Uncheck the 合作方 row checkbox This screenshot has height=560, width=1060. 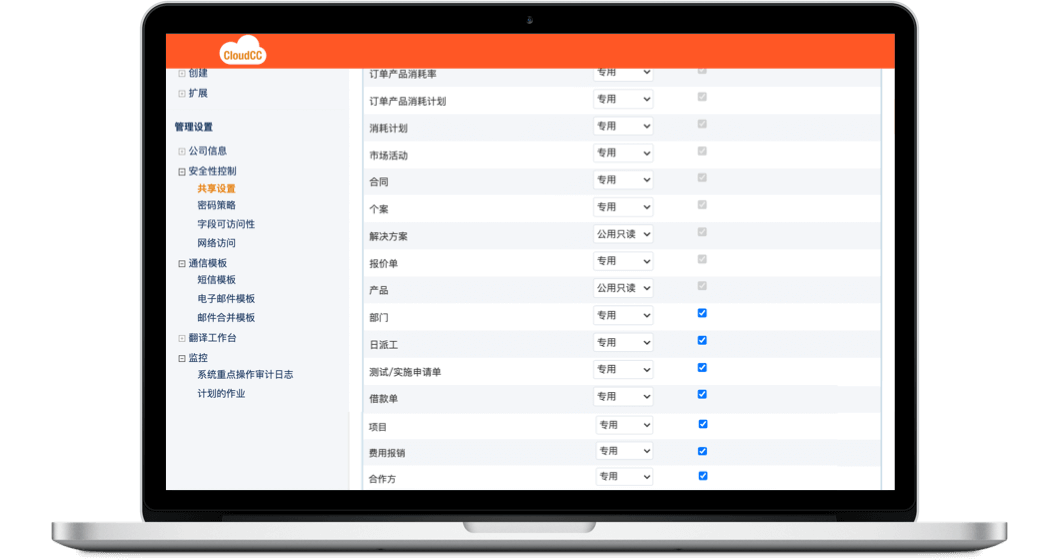point(702,476)
